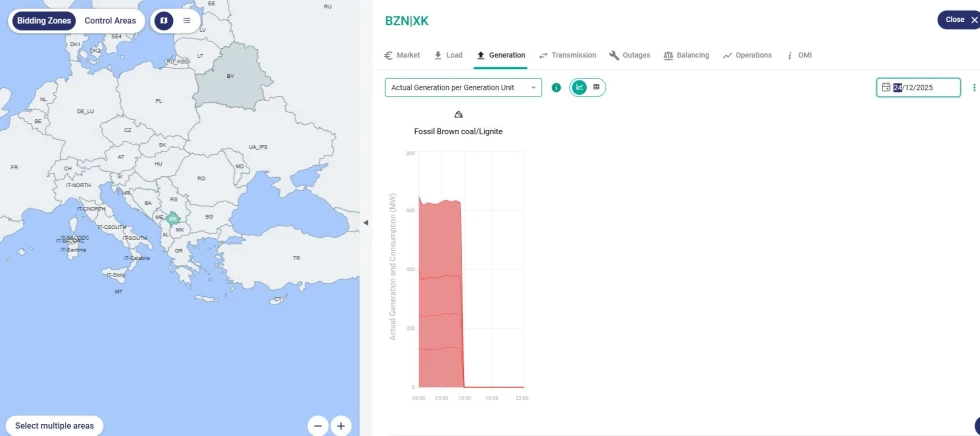Click the Fossil Brown coal/Lignite icon
The image size is (980, 436).
point(458,115)
